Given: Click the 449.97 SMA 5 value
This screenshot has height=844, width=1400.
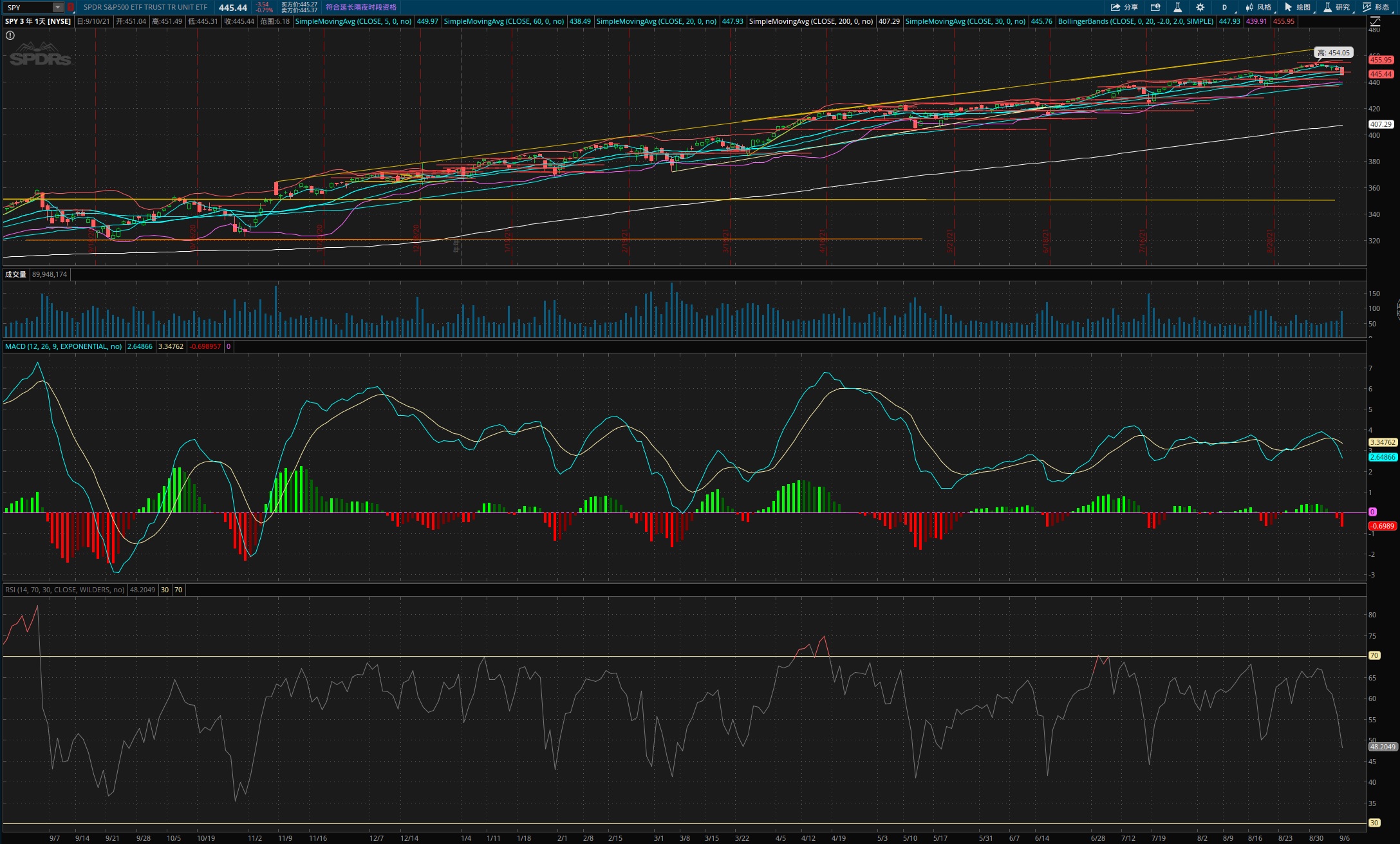Looking at the screenshot, I should (x=427, y=21).
